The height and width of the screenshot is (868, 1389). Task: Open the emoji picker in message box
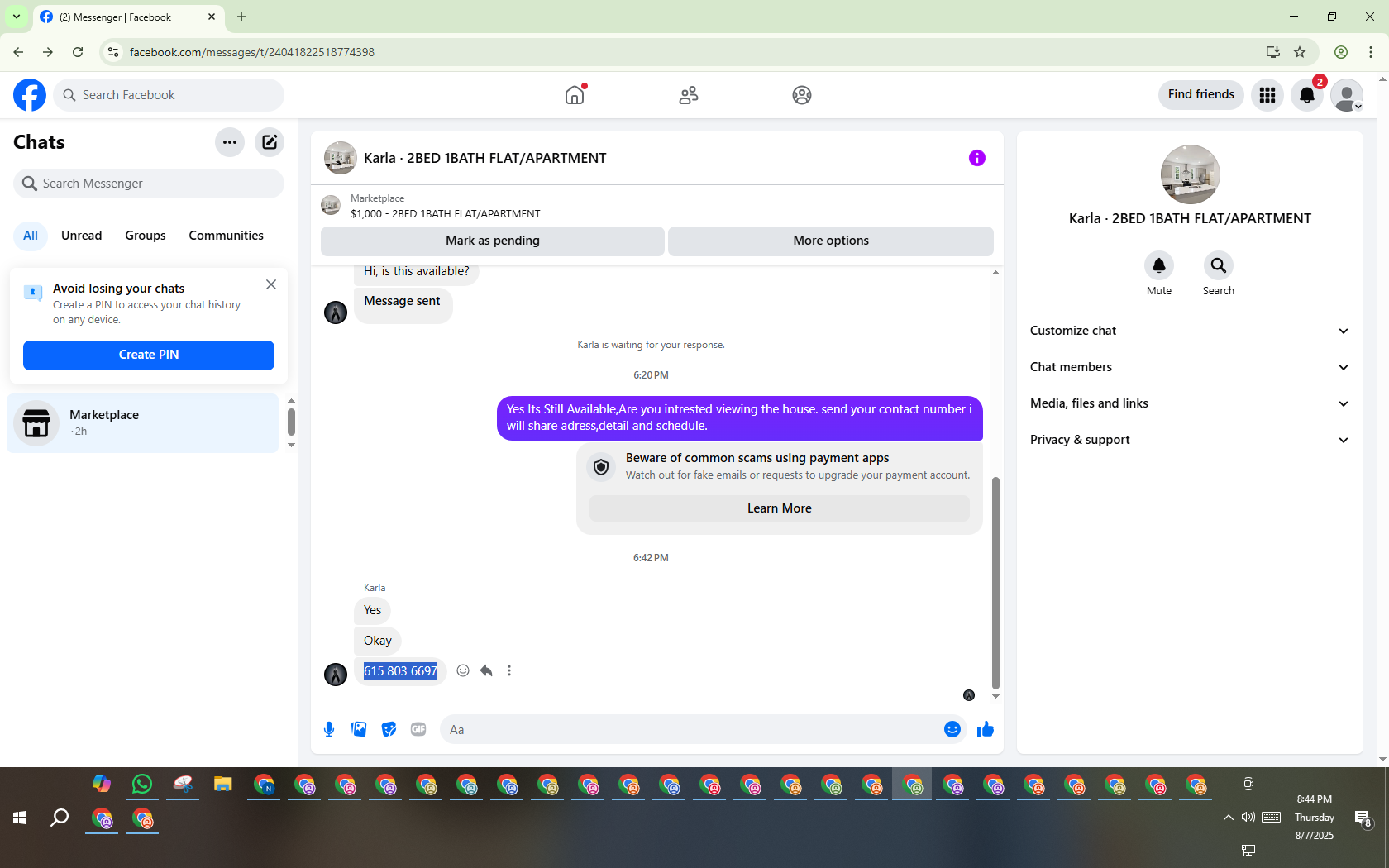coord(952,729)
